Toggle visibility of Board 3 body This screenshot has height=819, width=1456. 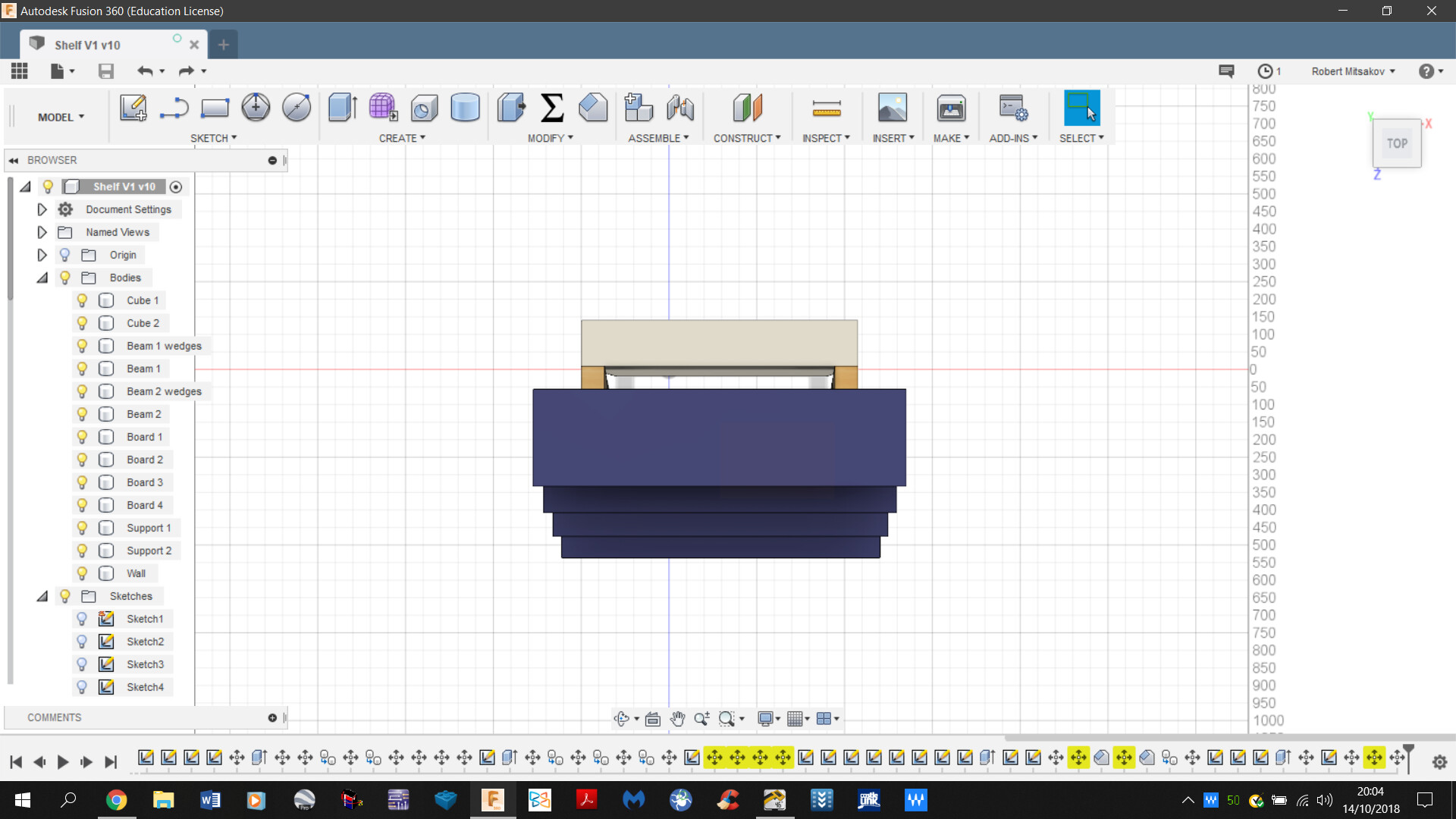[x=82, y=482]
